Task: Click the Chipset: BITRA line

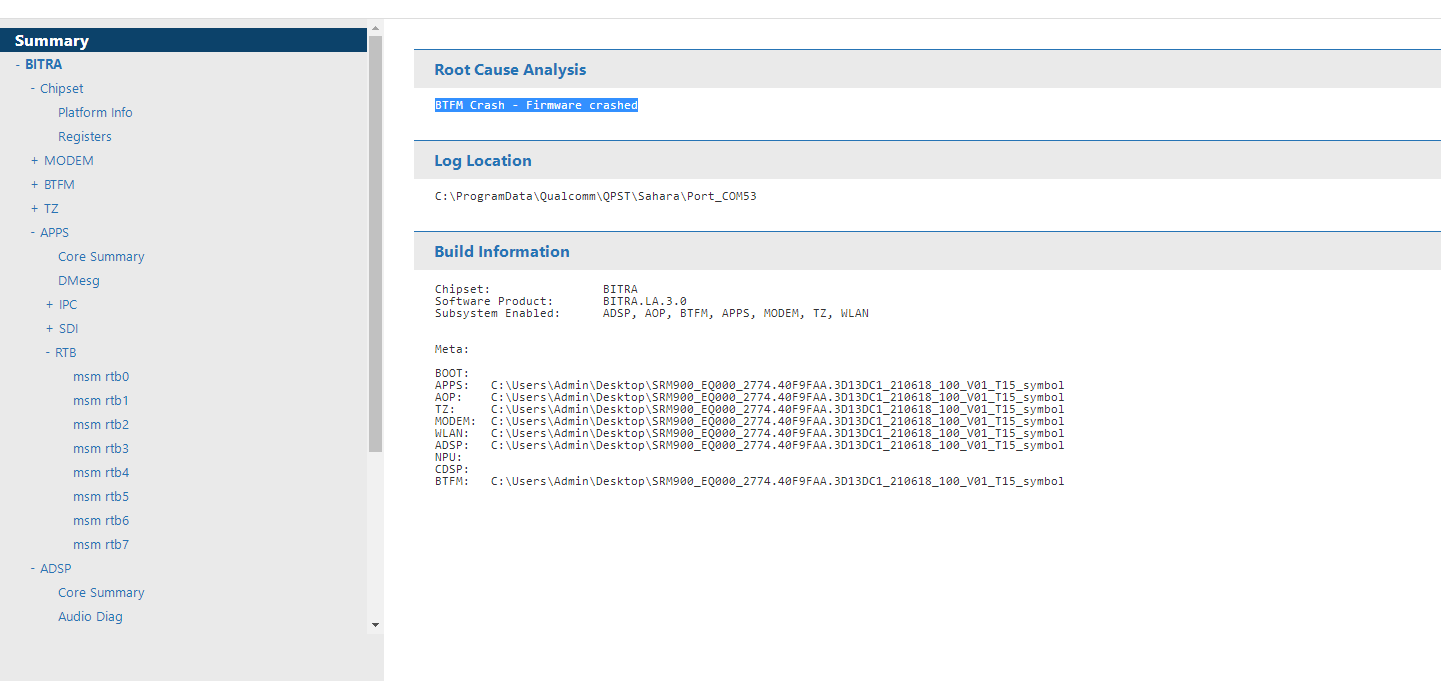Action: (536, 289)
